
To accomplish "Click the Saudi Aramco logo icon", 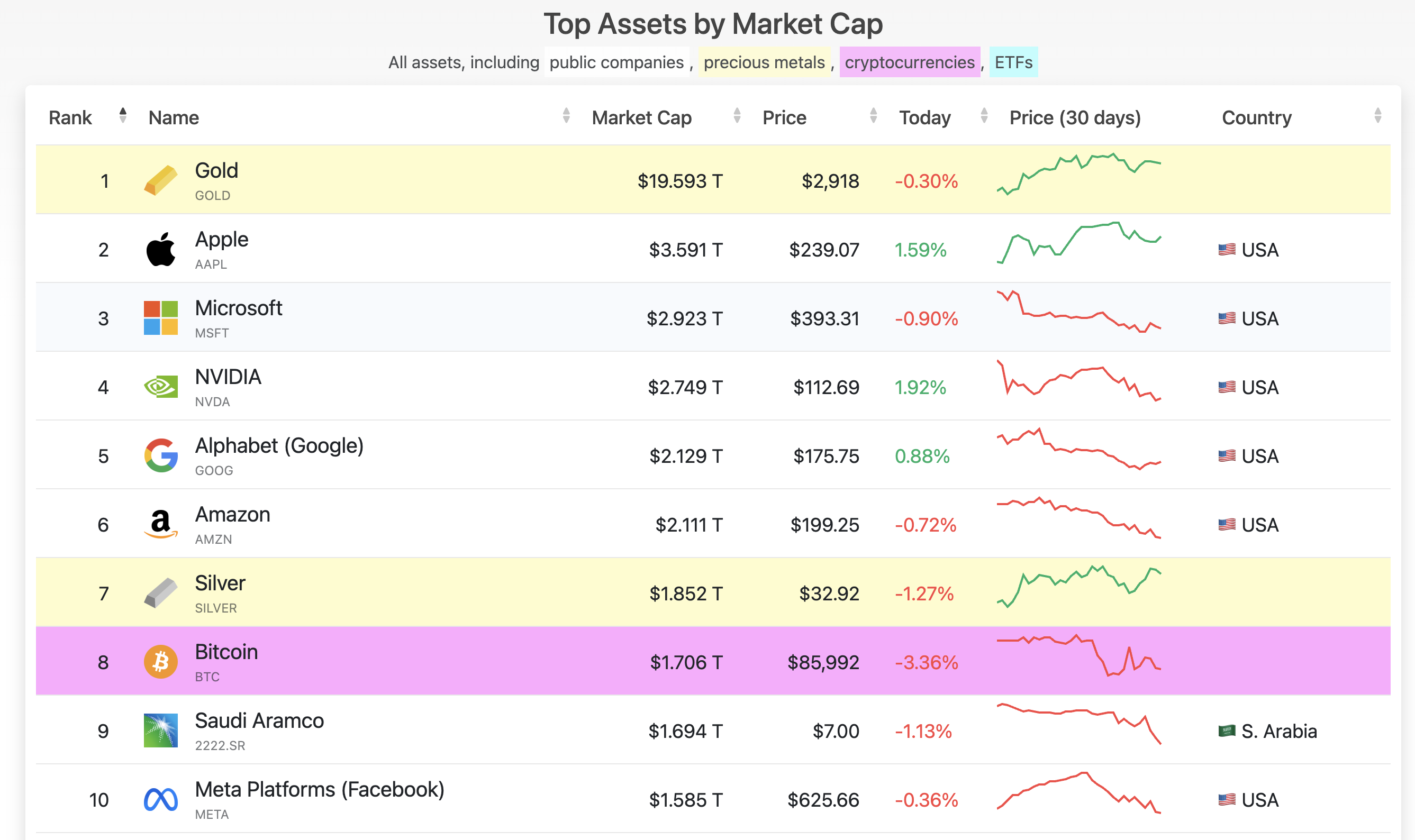I will tap(161, 731).
